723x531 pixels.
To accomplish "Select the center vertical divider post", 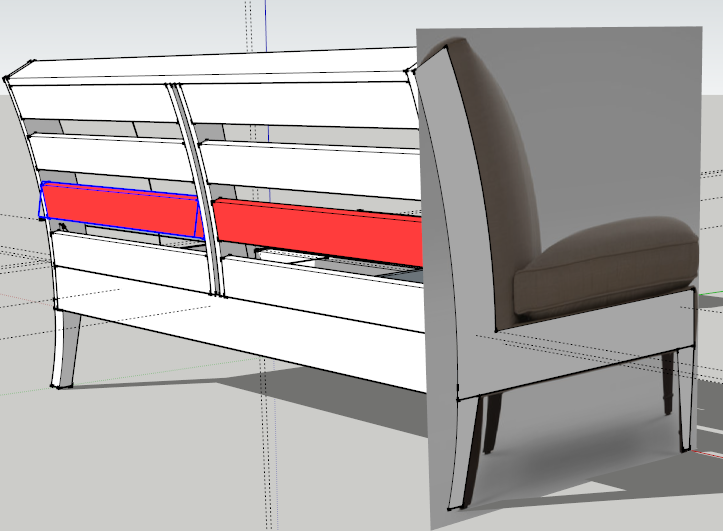I will point(197,189).
